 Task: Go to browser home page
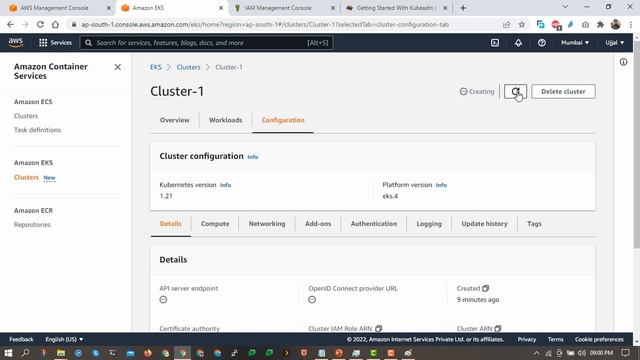tap(55, 24)
